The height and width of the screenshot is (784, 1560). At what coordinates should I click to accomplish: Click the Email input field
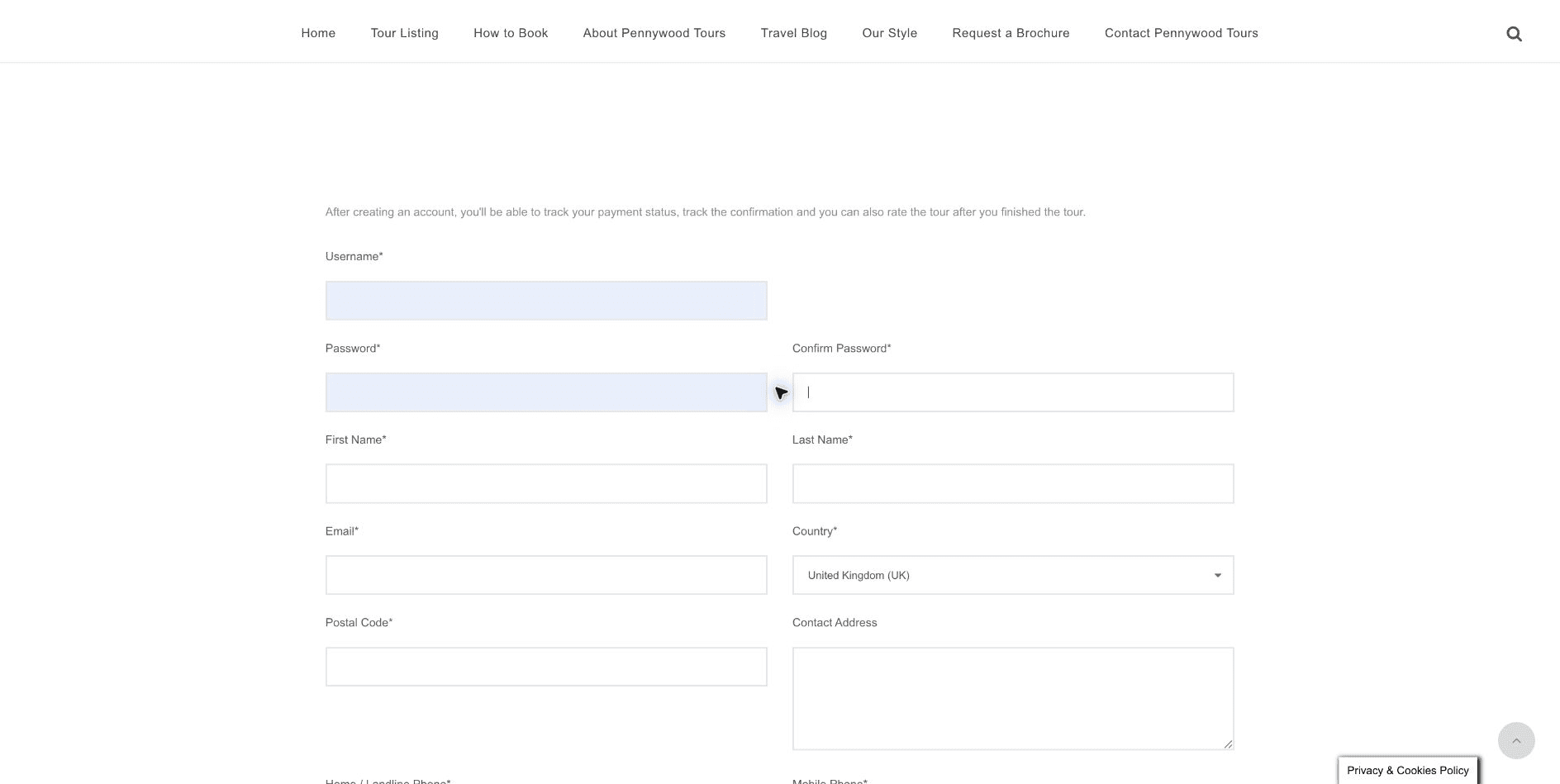[x=546, y=575]
